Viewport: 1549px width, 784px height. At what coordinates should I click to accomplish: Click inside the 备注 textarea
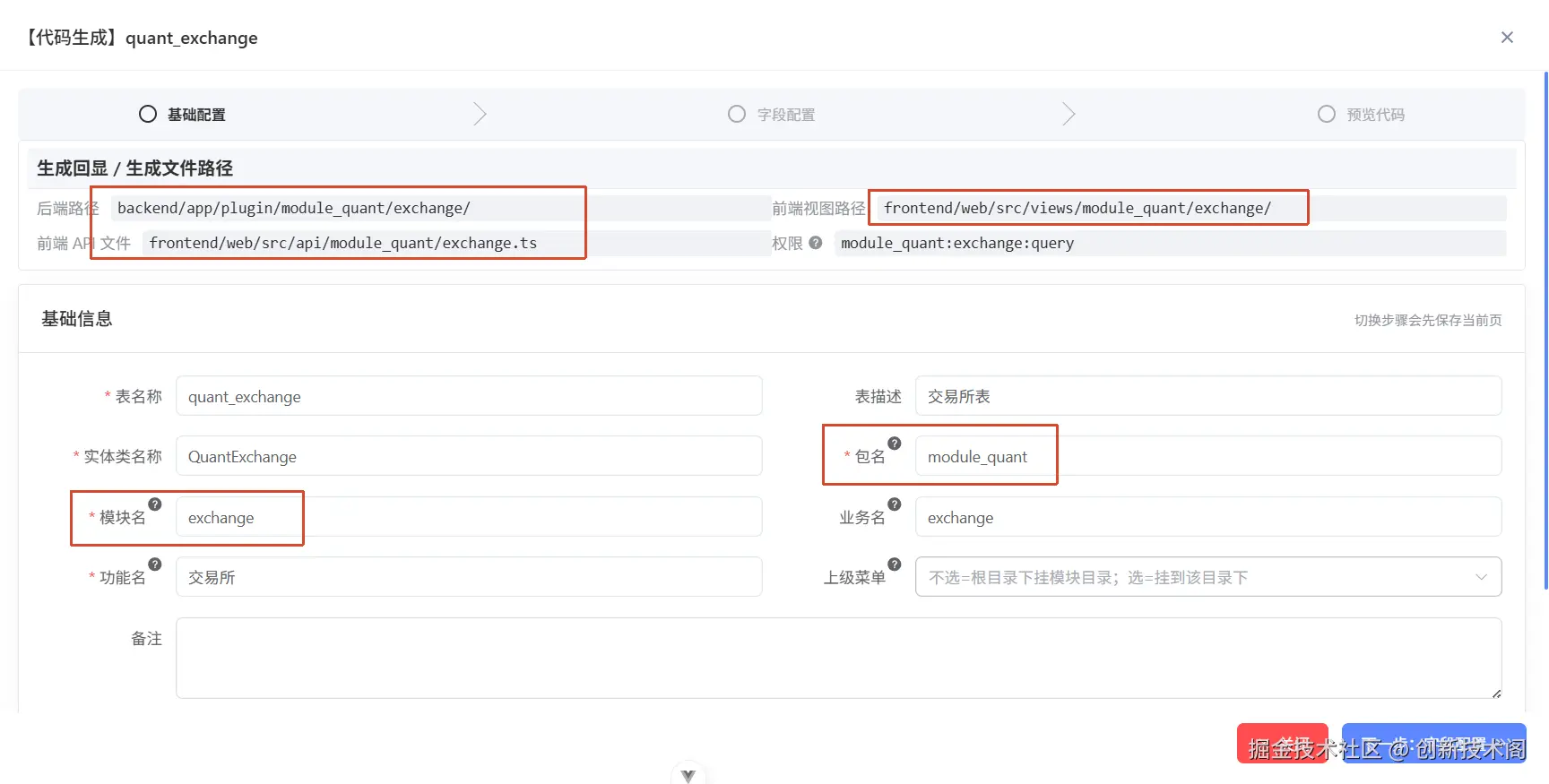[x=839, y=658]
